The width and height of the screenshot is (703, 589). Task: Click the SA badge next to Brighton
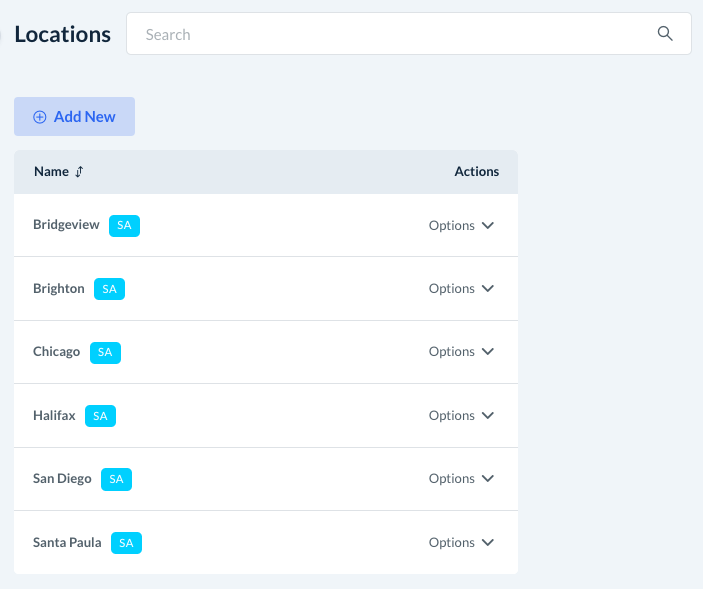point(109,289)
